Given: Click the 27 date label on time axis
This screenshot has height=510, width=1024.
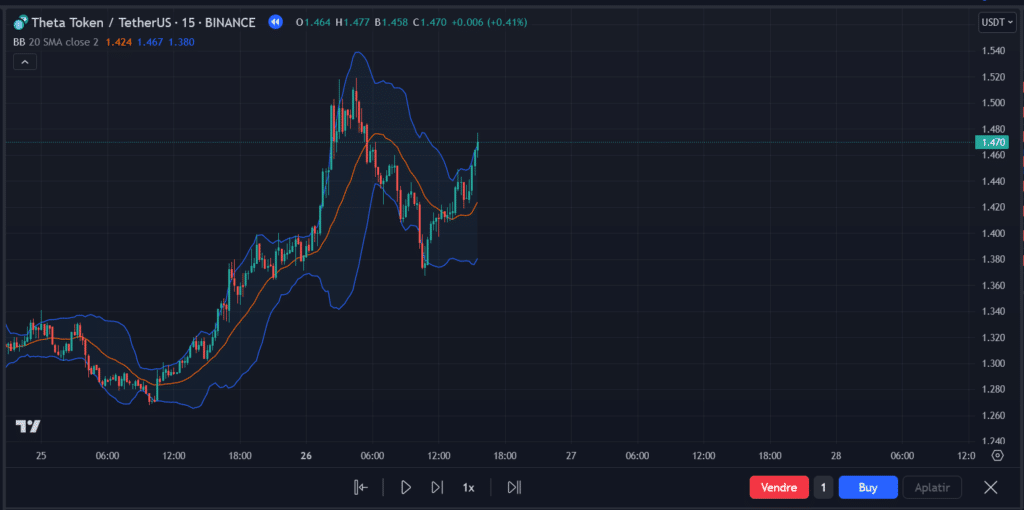Looking at the screenshot, I should pos(571,456).
